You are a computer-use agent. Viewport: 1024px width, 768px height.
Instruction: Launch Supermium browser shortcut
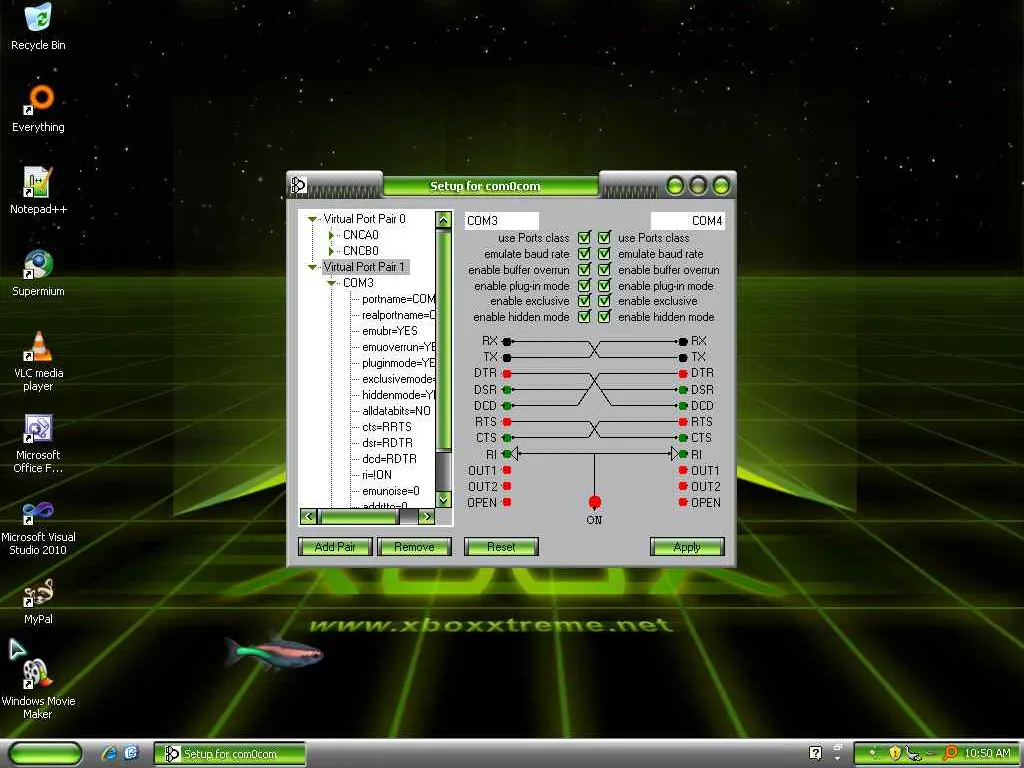pos(38,273)
